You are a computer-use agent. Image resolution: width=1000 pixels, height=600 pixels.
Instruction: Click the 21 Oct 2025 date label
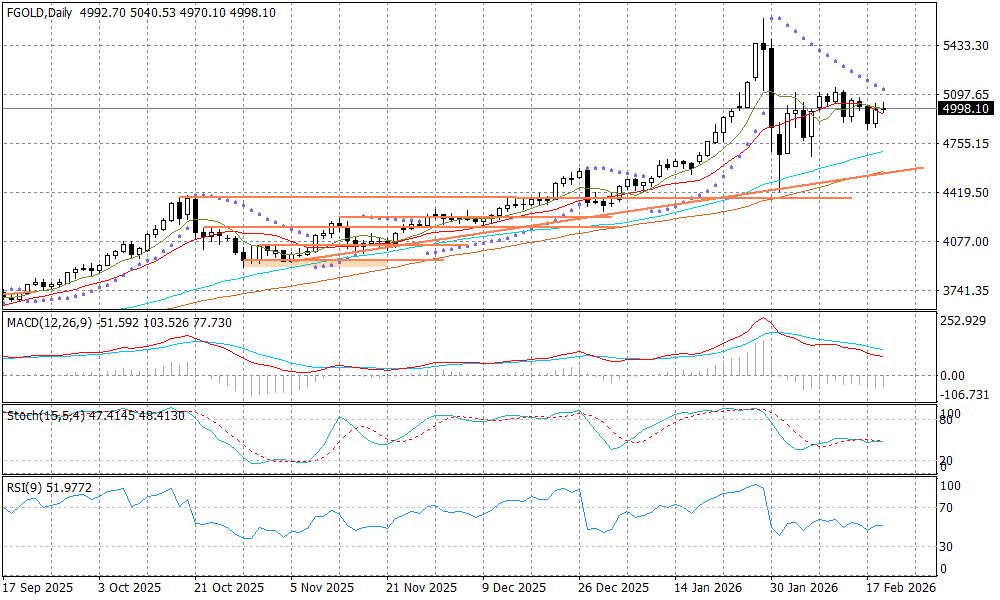click(229, 588)
